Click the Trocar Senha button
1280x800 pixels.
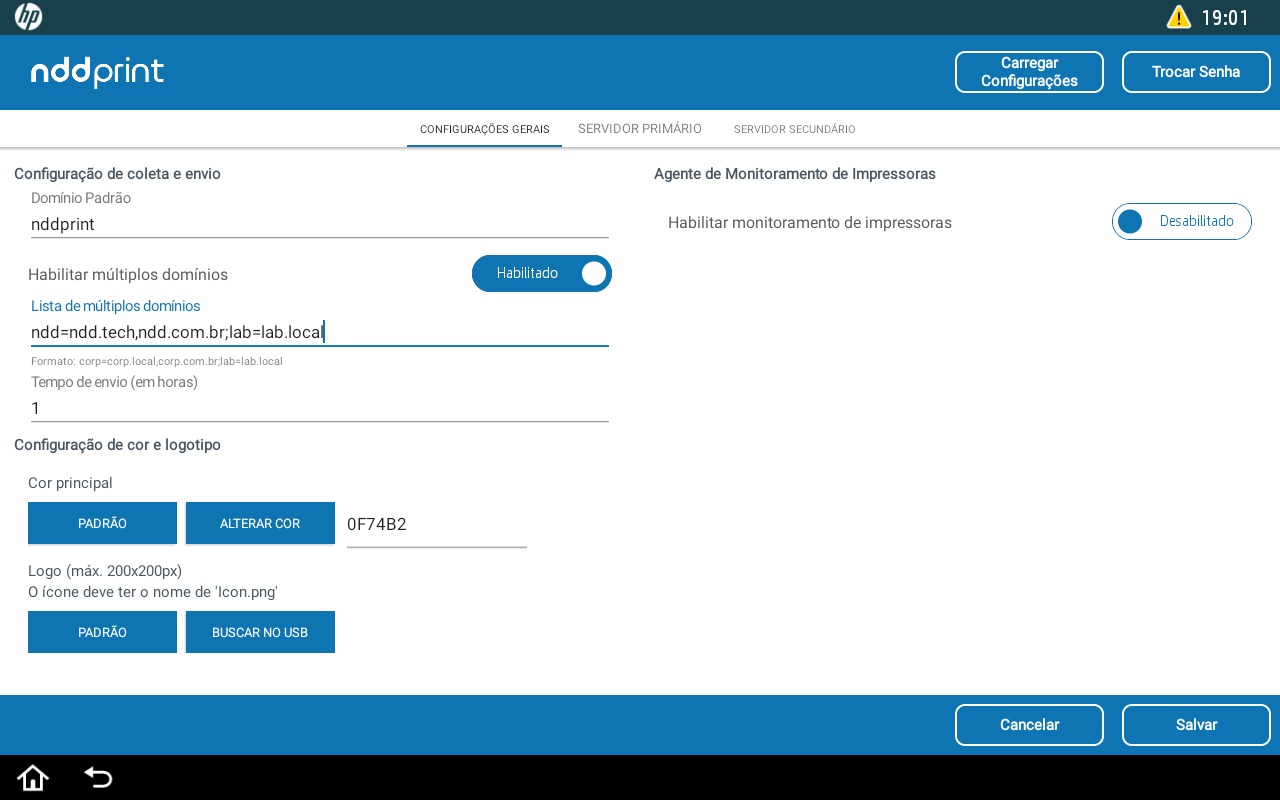tap(1196, 72)
